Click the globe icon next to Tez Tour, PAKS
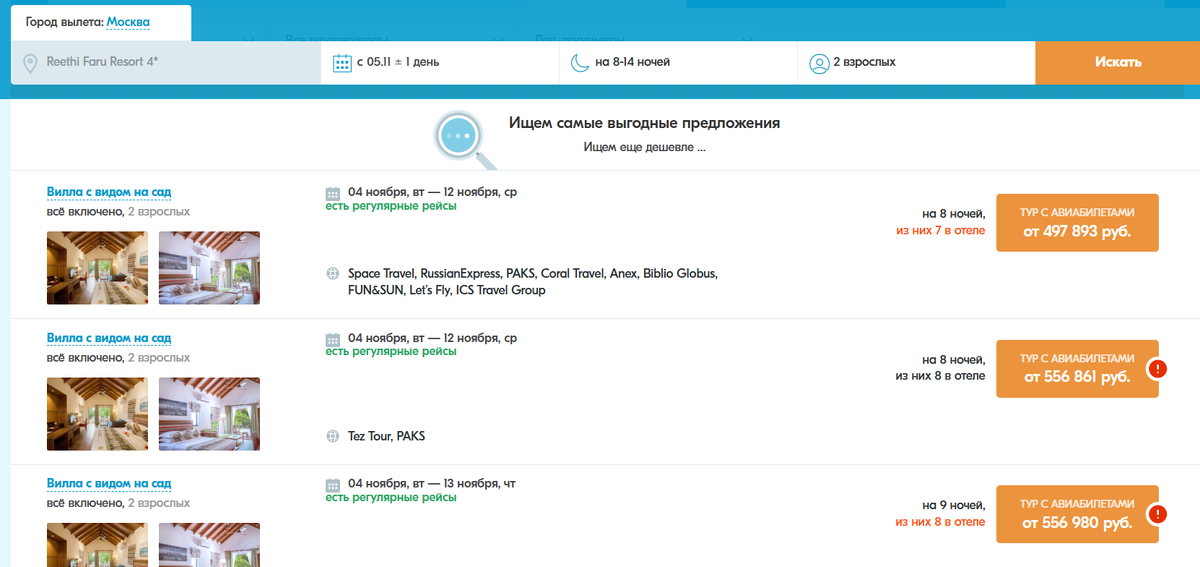 333,437
